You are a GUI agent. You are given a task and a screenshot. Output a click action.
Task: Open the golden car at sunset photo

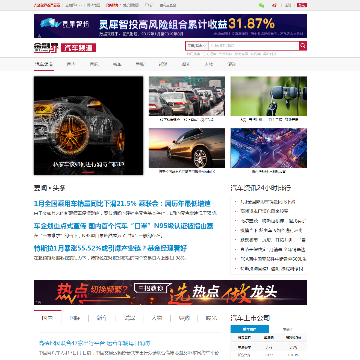pyautogui.click(x=187, y=148)
